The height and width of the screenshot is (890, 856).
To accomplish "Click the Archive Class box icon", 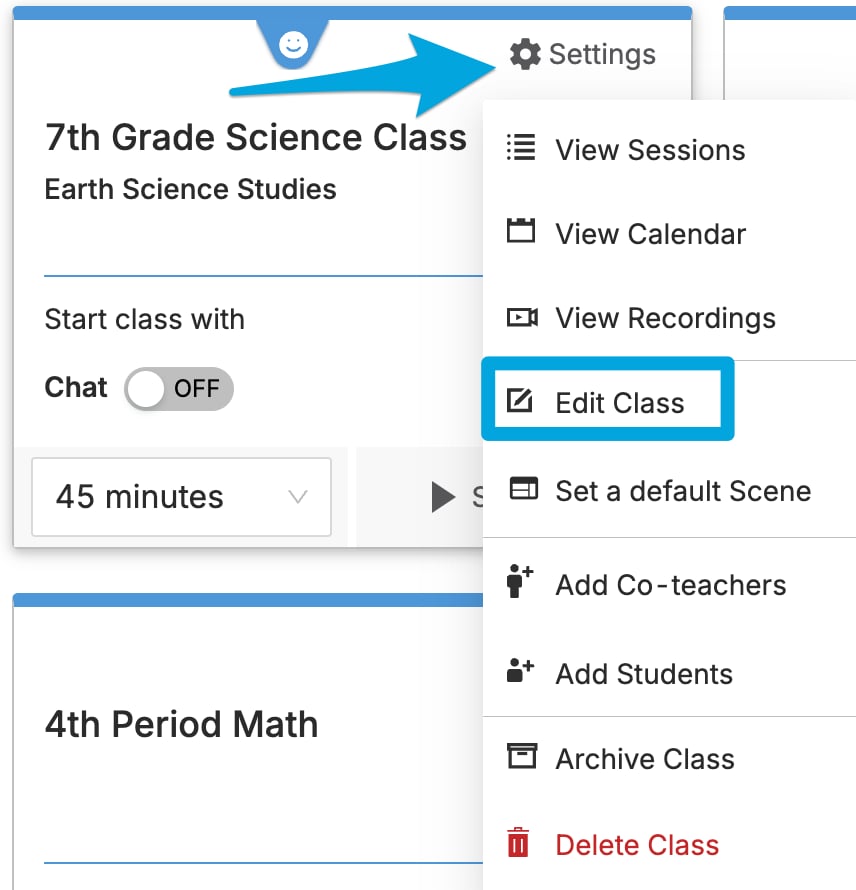I will (522, 755).
